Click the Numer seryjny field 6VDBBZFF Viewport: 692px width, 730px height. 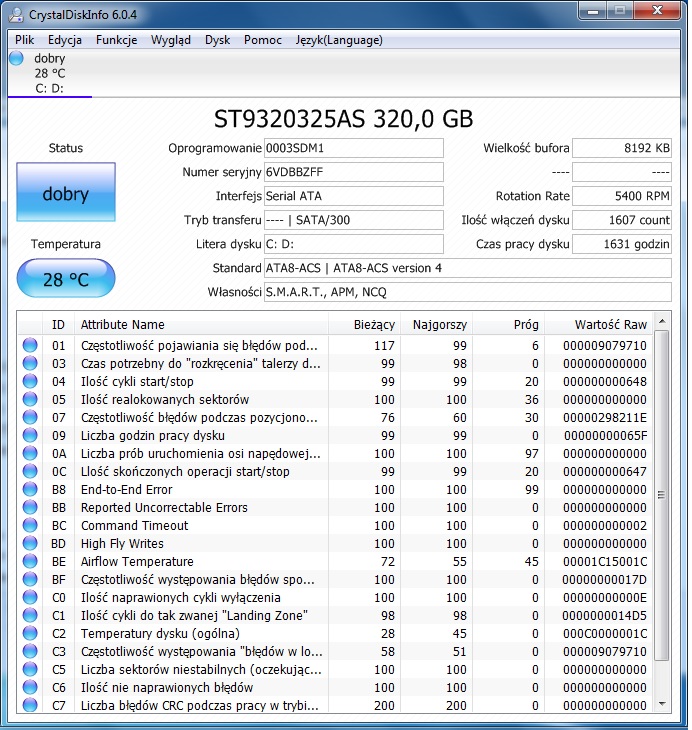(353, 172)
